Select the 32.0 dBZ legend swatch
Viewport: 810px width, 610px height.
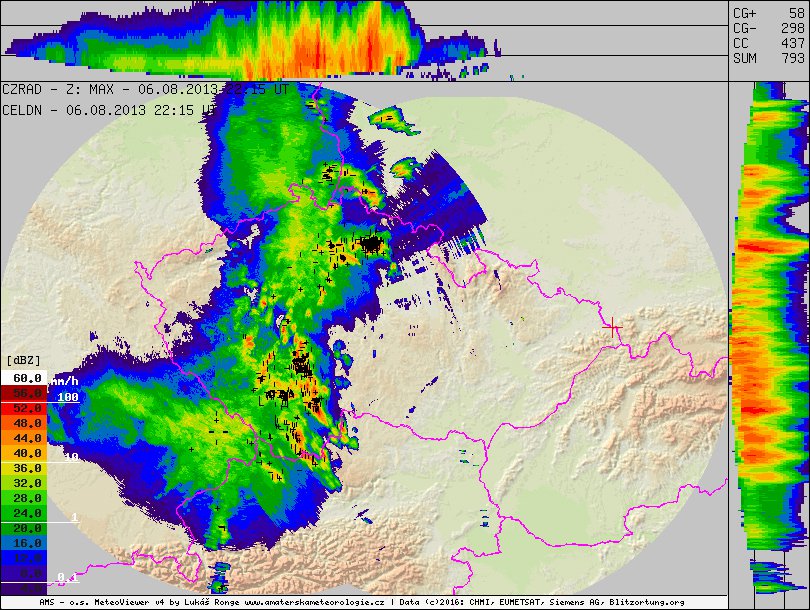pos(24,483)
